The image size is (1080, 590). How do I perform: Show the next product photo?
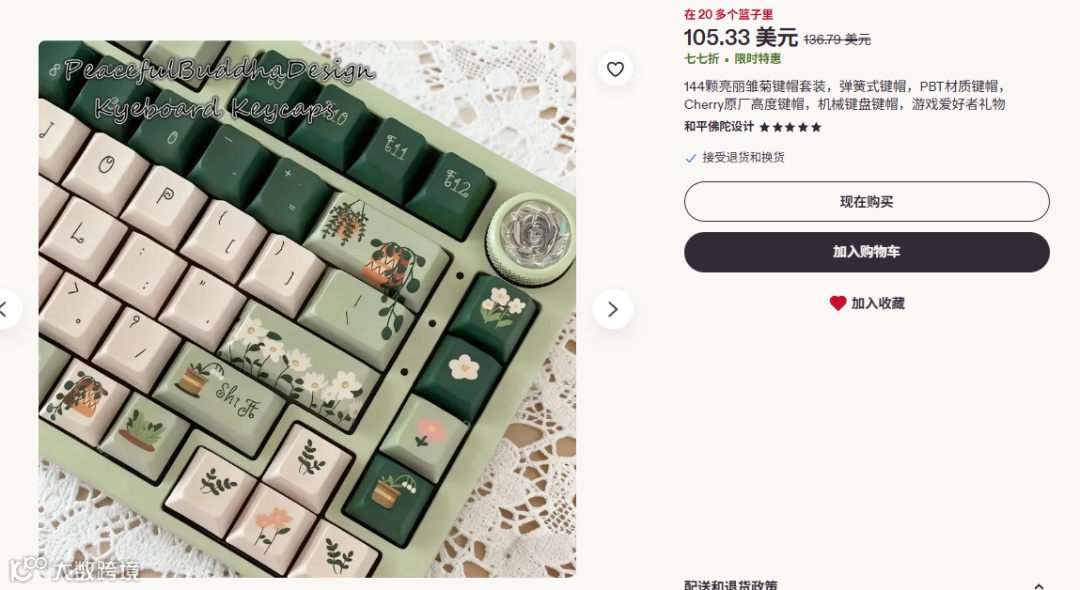pos(613,310)
